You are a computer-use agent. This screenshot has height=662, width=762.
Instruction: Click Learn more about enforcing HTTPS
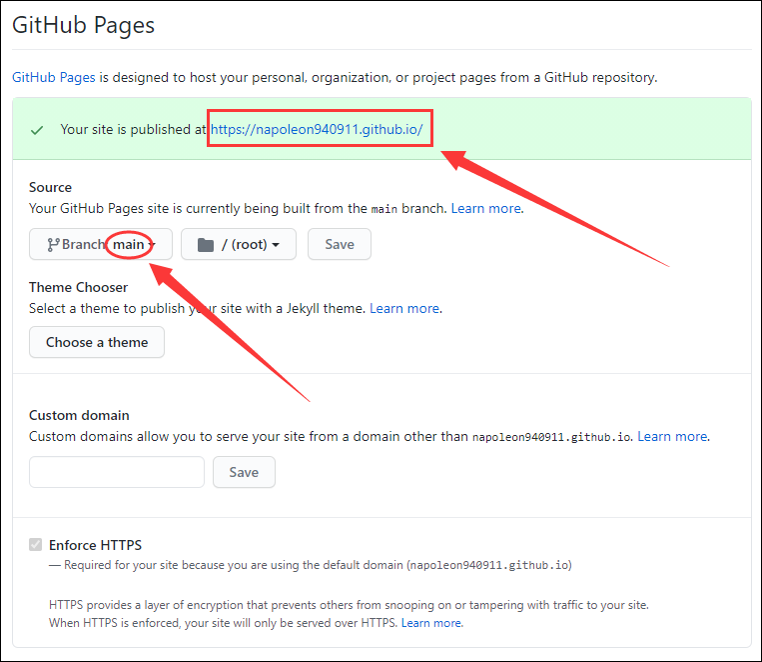432,622
